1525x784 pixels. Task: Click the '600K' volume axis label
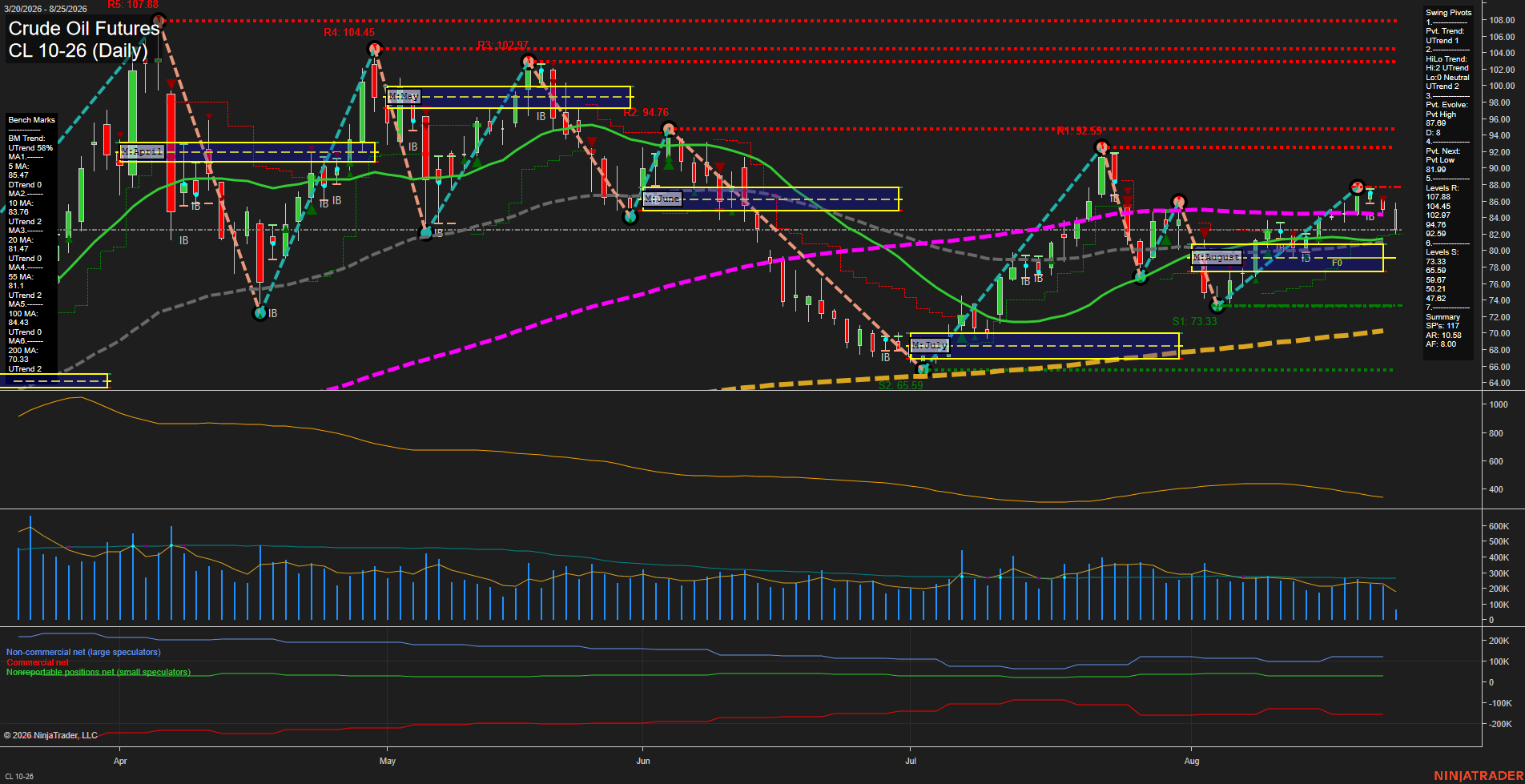1499,526
